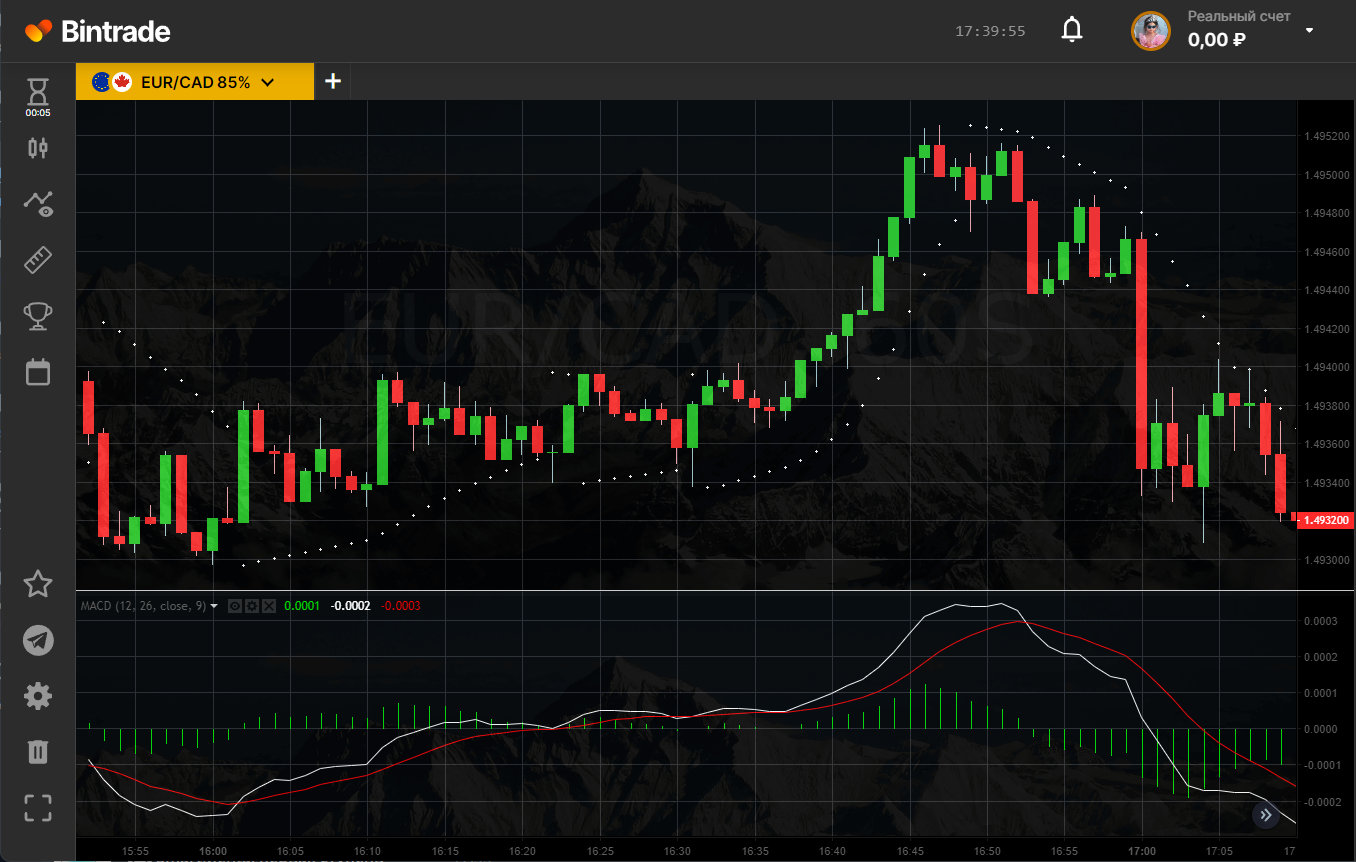Select the EUR/CAD 85% asset tab
The image size is (1356, 862).
[x=183, y=82]
